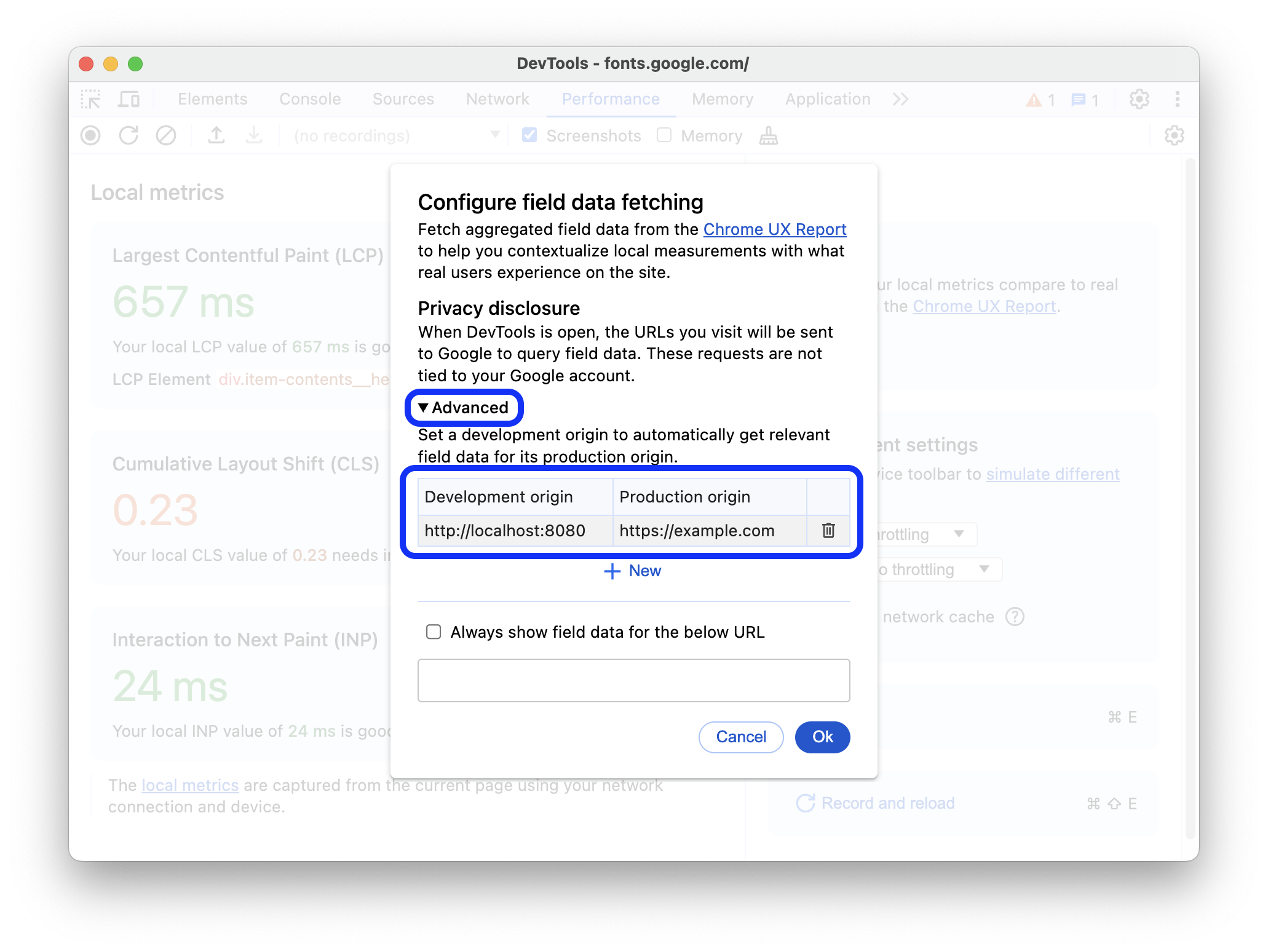Click the Add New origin mapping button
This screenshot has width=1268, height=952.
(634, 571)
